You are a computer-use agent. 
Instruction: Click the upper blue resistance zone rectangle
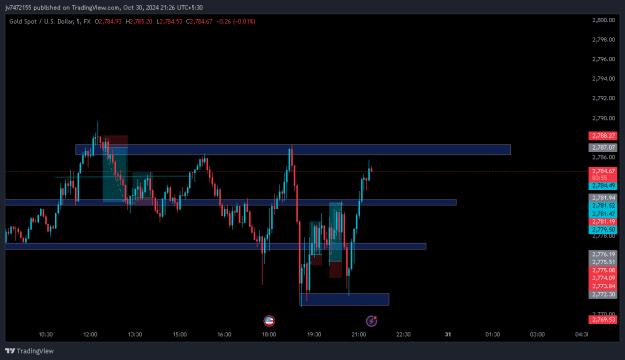tap(293, 150)
